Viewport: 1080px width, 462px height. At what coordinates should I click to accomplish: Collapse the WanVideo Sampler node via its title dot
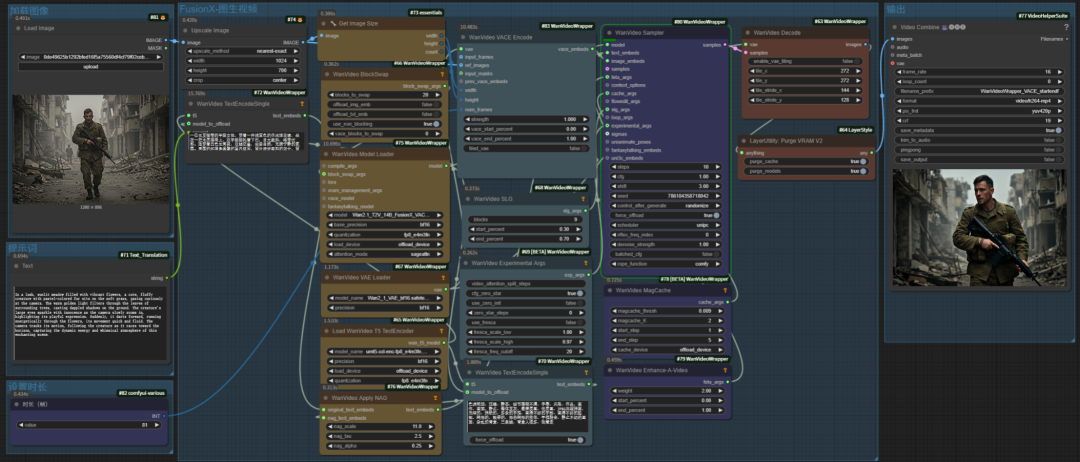click(x=609, y=32)
